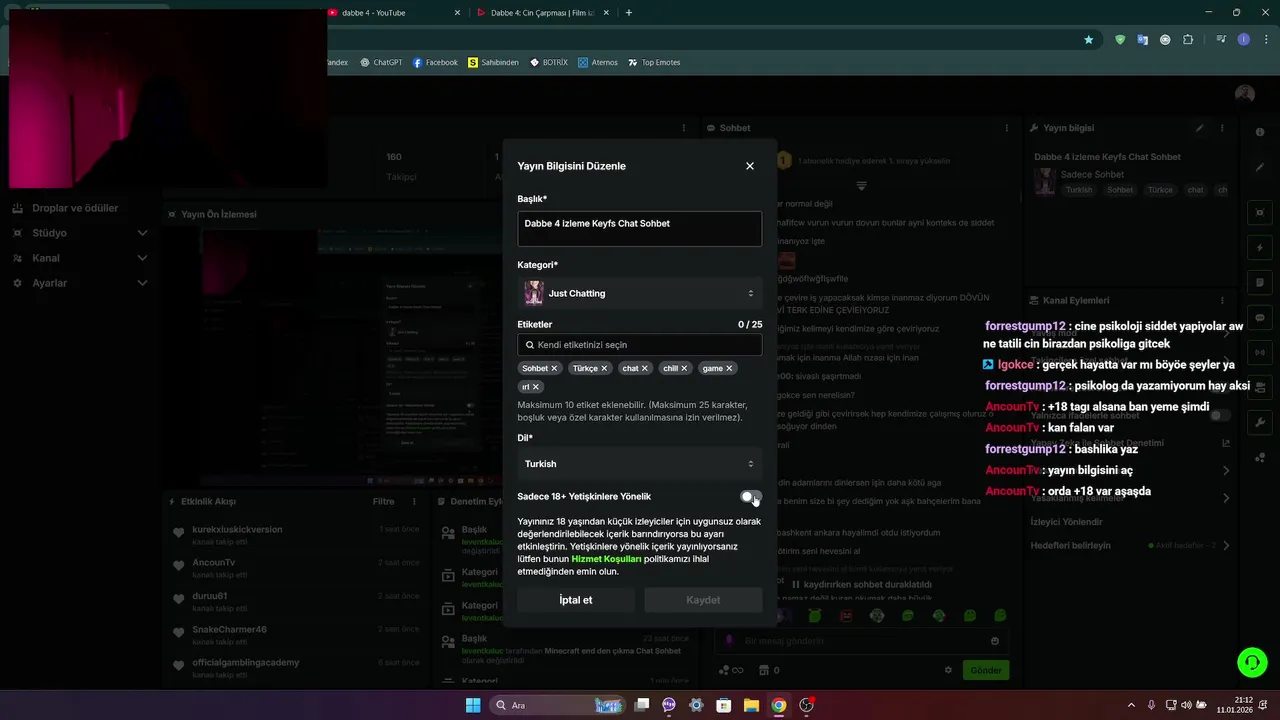Remove the chat tag

point(645,368)
